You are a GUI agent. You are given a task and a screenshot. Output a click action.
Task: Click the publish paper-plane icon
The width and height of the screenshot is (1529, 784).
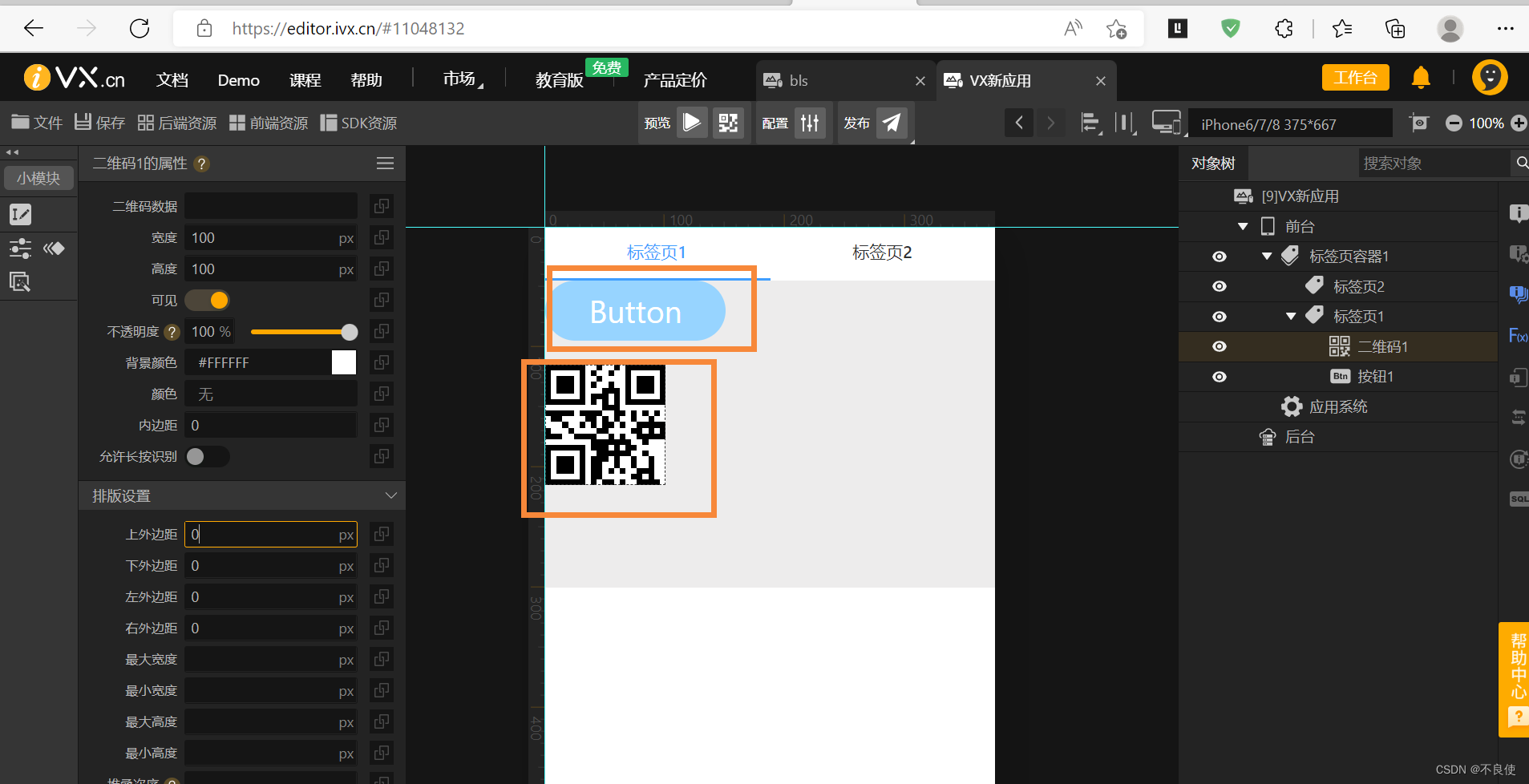[892, 123]
